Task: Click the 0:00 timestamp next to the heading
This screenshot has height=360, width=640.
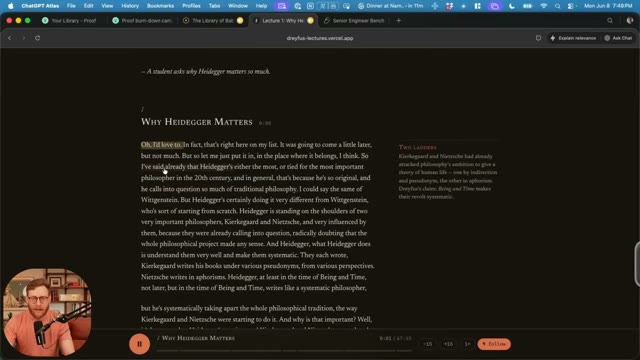Action: (x=265, y=123)
